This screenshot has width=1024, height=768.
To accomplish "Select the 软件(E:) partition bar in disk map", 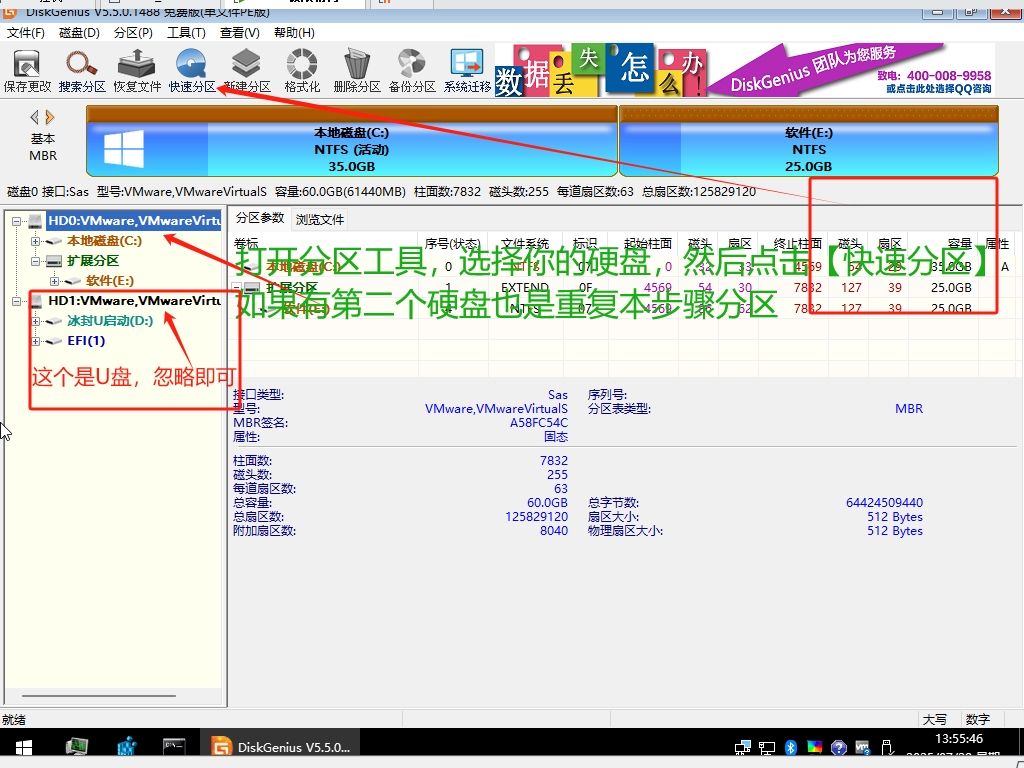I will coord(808,149).
